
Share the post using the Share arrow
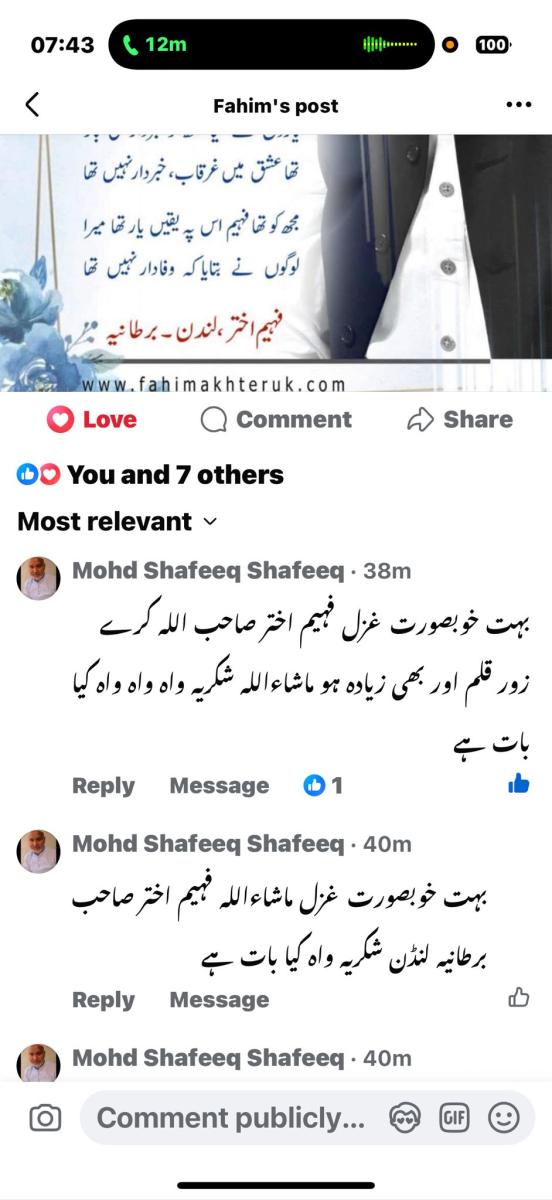(460, 420)
